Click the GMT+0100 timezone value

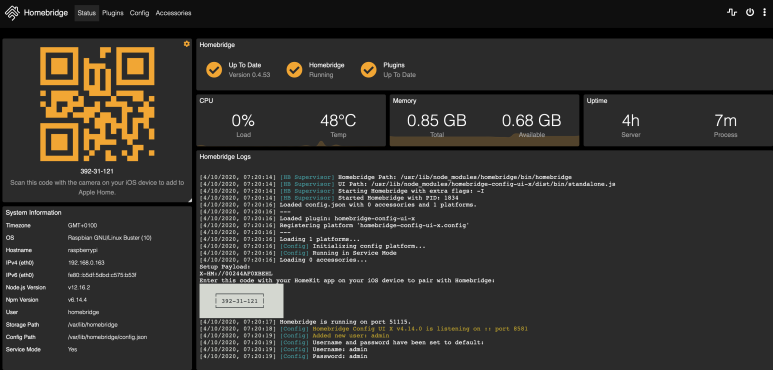click(82, 225)
